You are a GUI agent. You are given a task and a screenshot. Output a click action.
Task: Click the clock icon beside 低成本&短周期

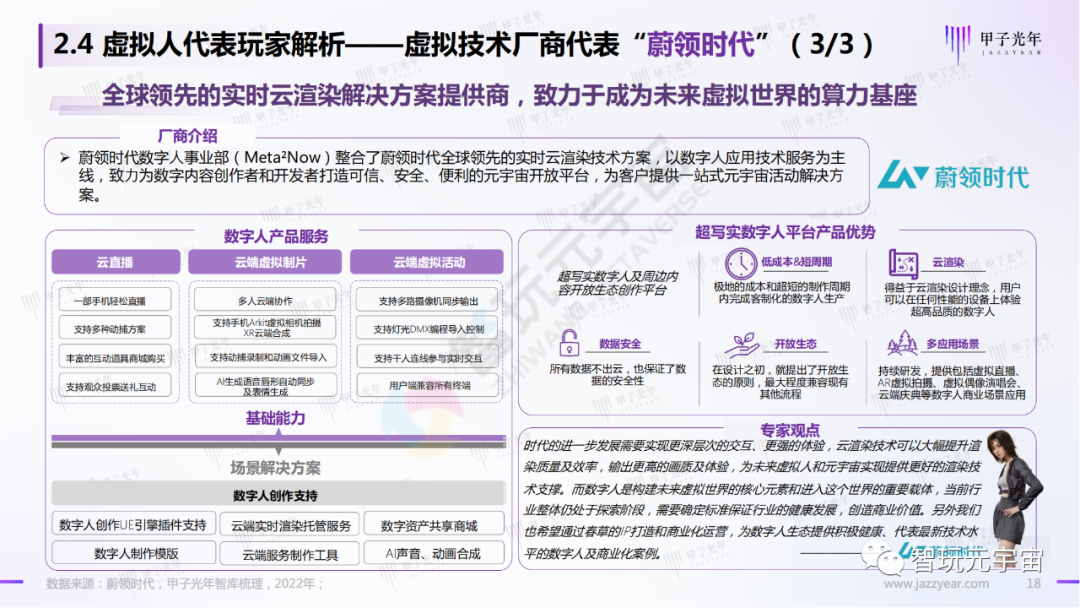click(740, 264)
